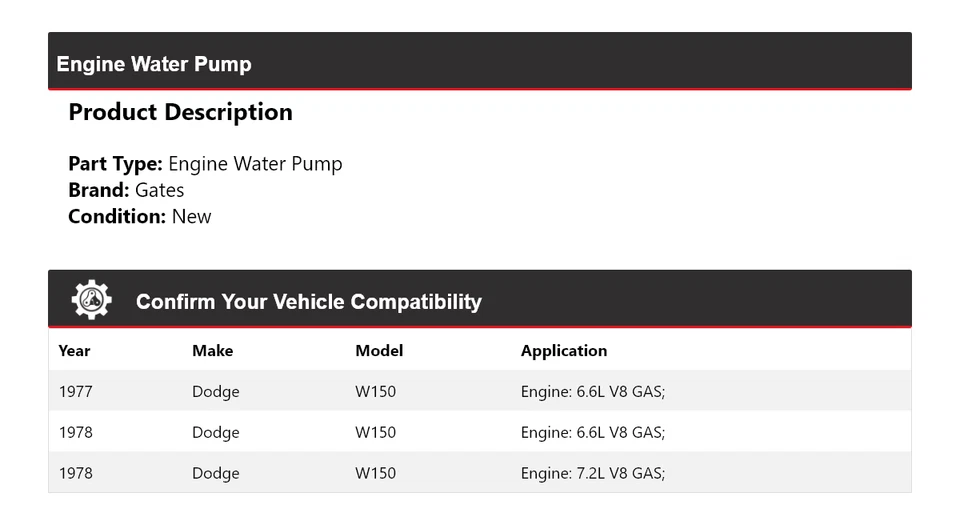Click the Brand: Gates text

pos(126,190)
